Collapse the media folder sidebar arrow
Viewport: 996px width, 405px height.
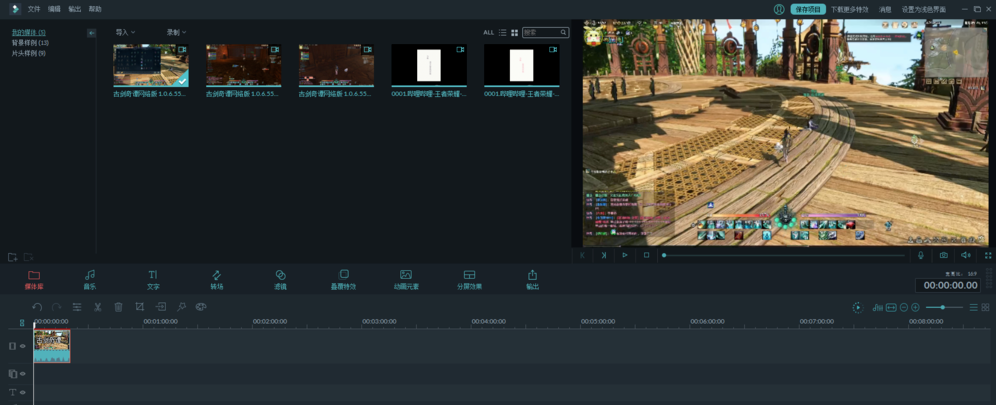point(91,33)
